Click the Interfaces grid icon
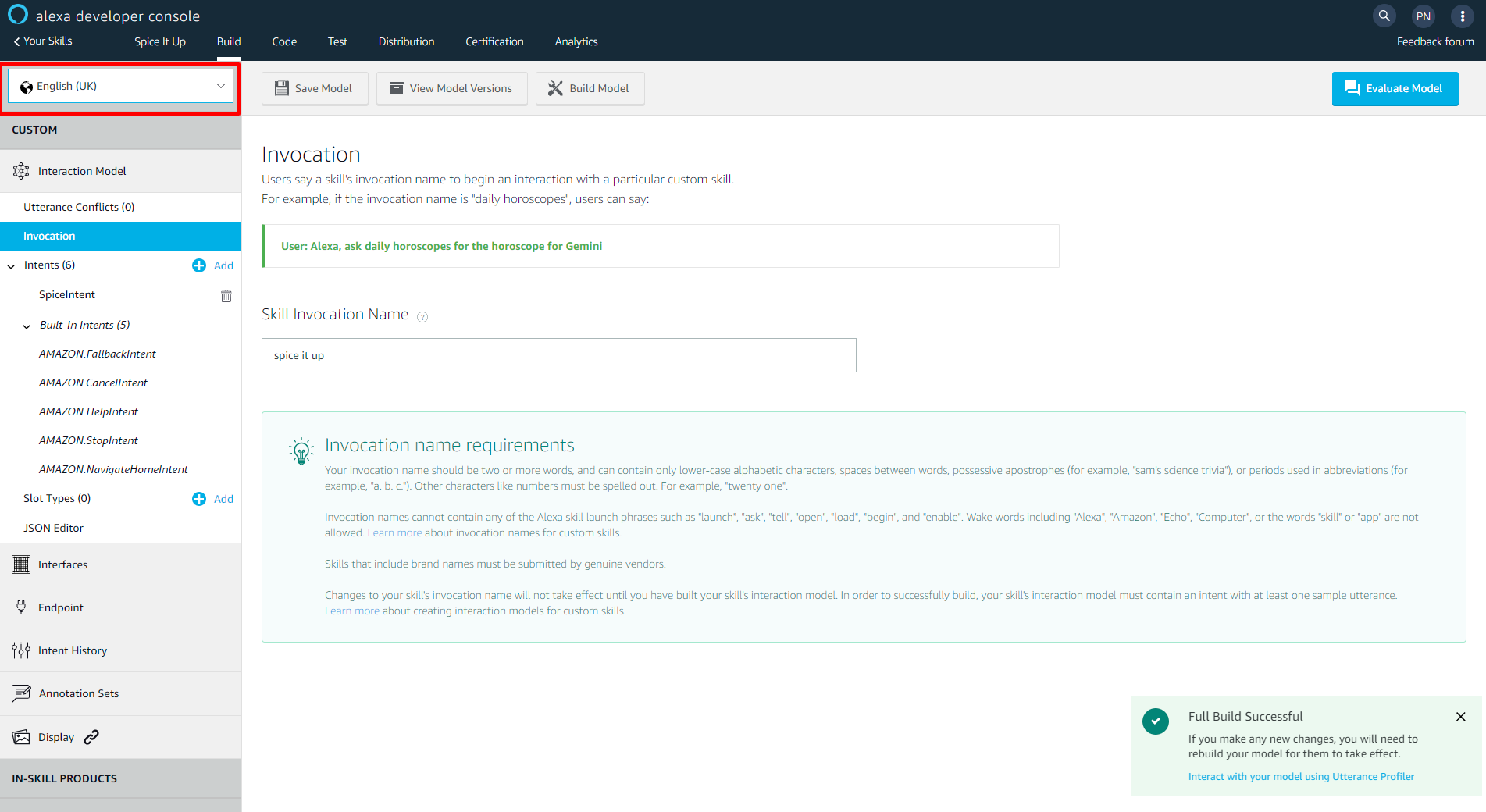The image size is (1486, 812). pos(21,564)
